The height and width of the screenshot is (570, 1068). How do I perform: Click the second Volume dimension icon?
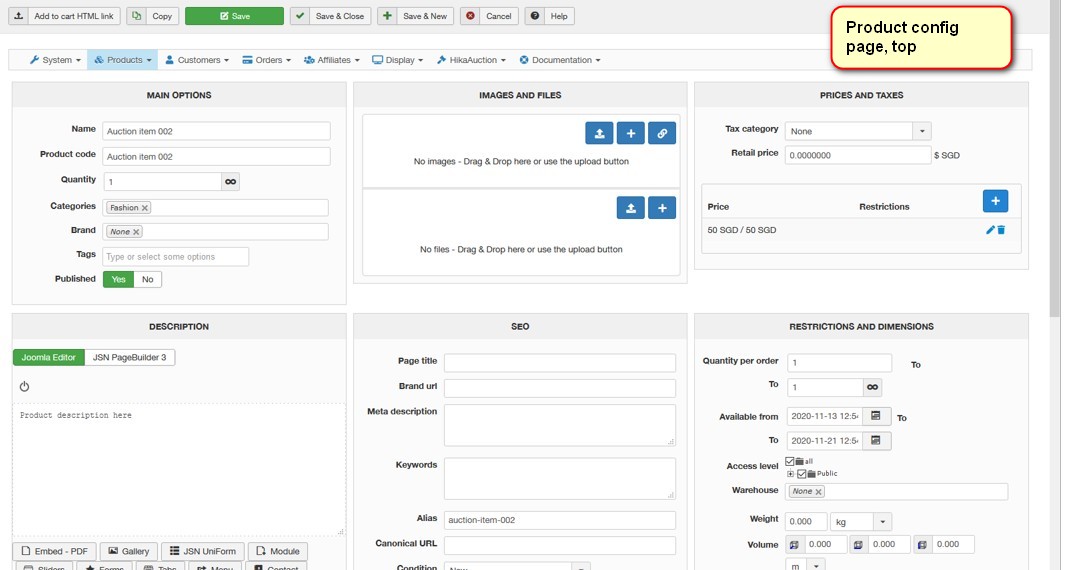(x=858, y=545)
